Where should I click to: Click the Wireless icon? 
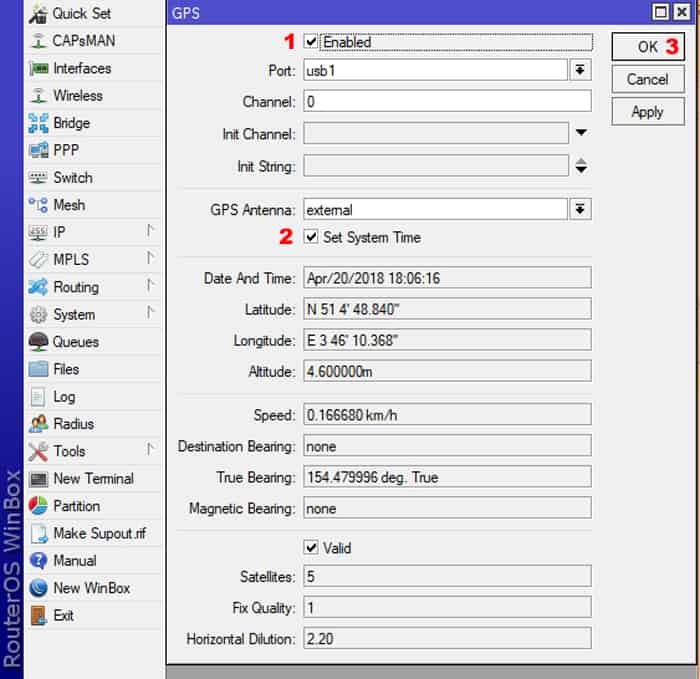point(38,96)
